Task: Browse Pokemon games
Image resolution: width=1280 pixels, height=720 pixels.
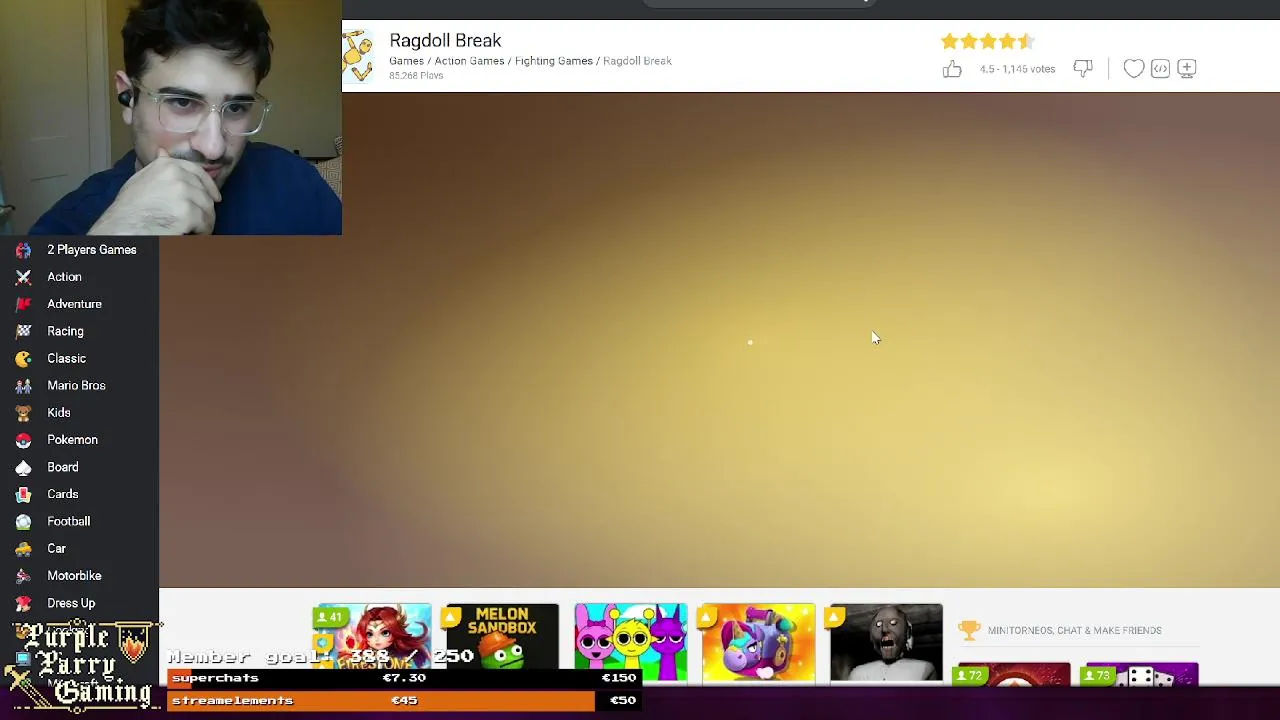Action: (72, 440)
